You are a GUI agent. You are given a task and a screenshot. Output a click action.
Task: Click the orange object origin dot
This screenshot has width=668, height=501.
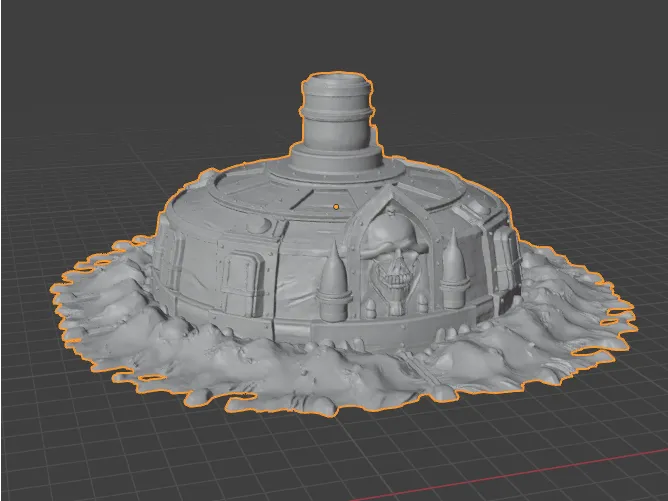coord(336,207)
